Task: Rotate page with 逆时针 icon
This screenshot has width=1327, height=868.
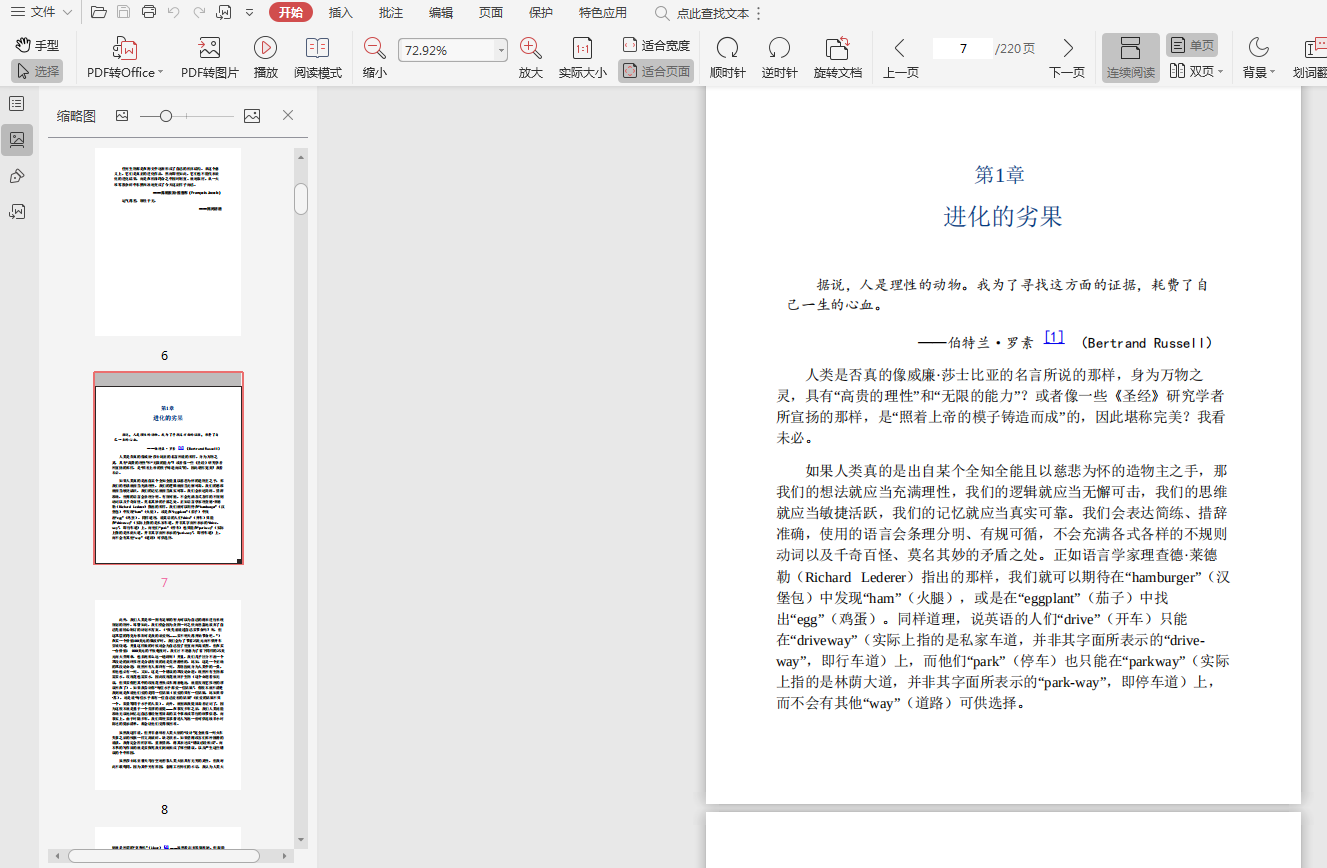Action: point(779,48)
